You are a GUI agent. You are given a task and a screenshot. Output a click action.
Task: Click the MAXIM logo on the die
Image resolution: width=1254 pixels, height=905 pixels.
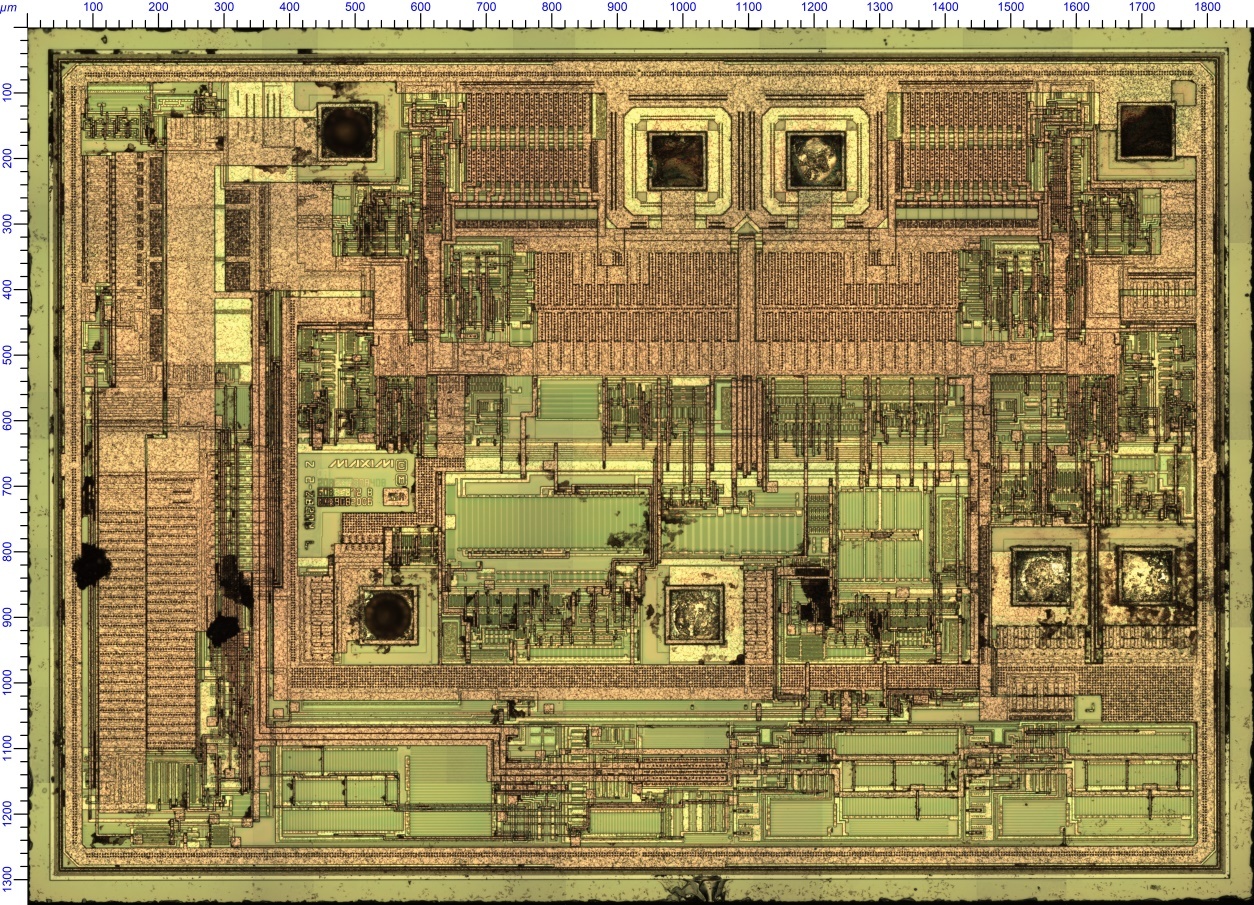pyautogui.click(x=361, y=463)
